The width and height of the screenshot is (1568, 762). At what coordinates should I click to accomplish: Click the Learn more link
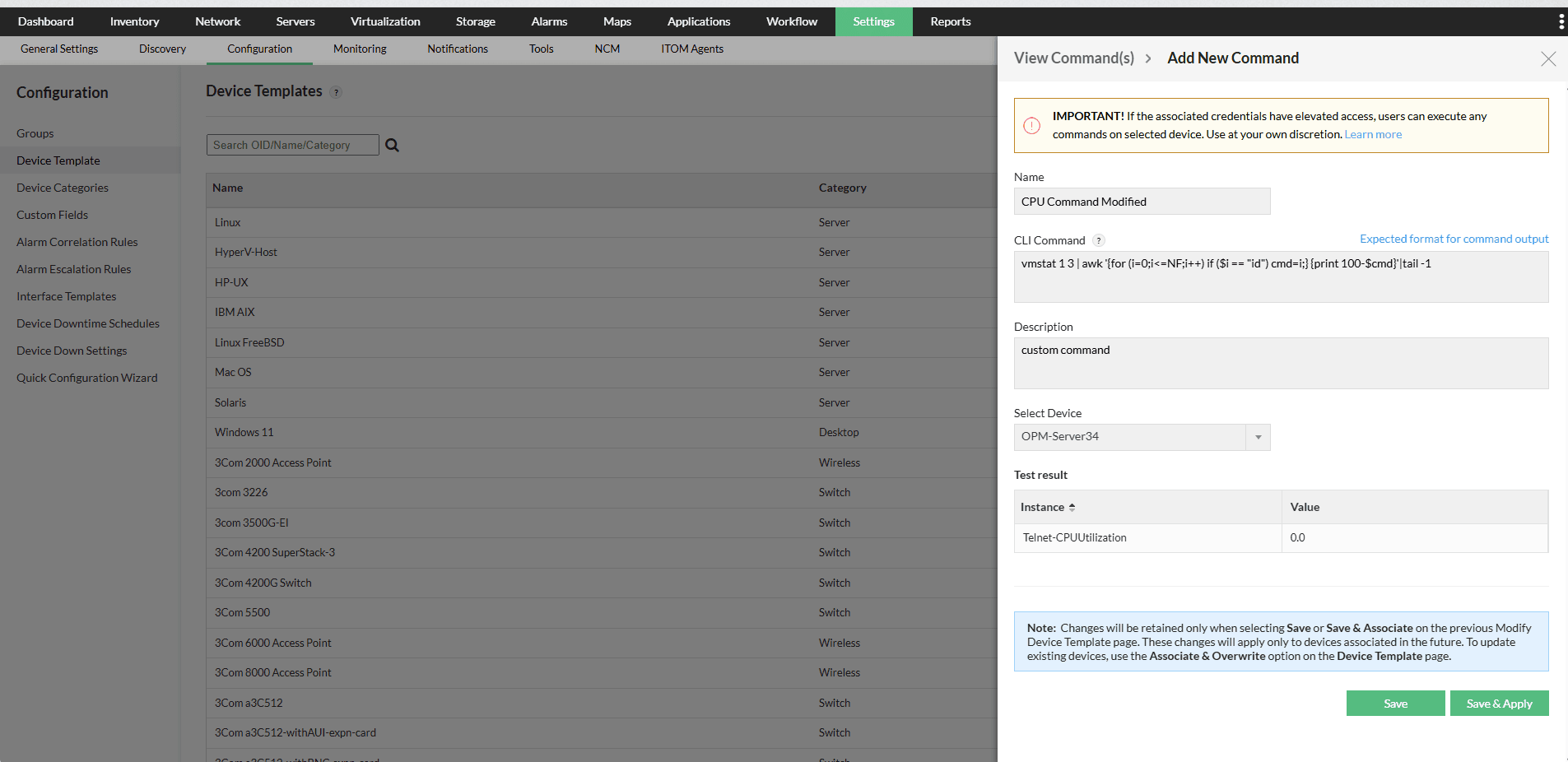click(1373, 134)
